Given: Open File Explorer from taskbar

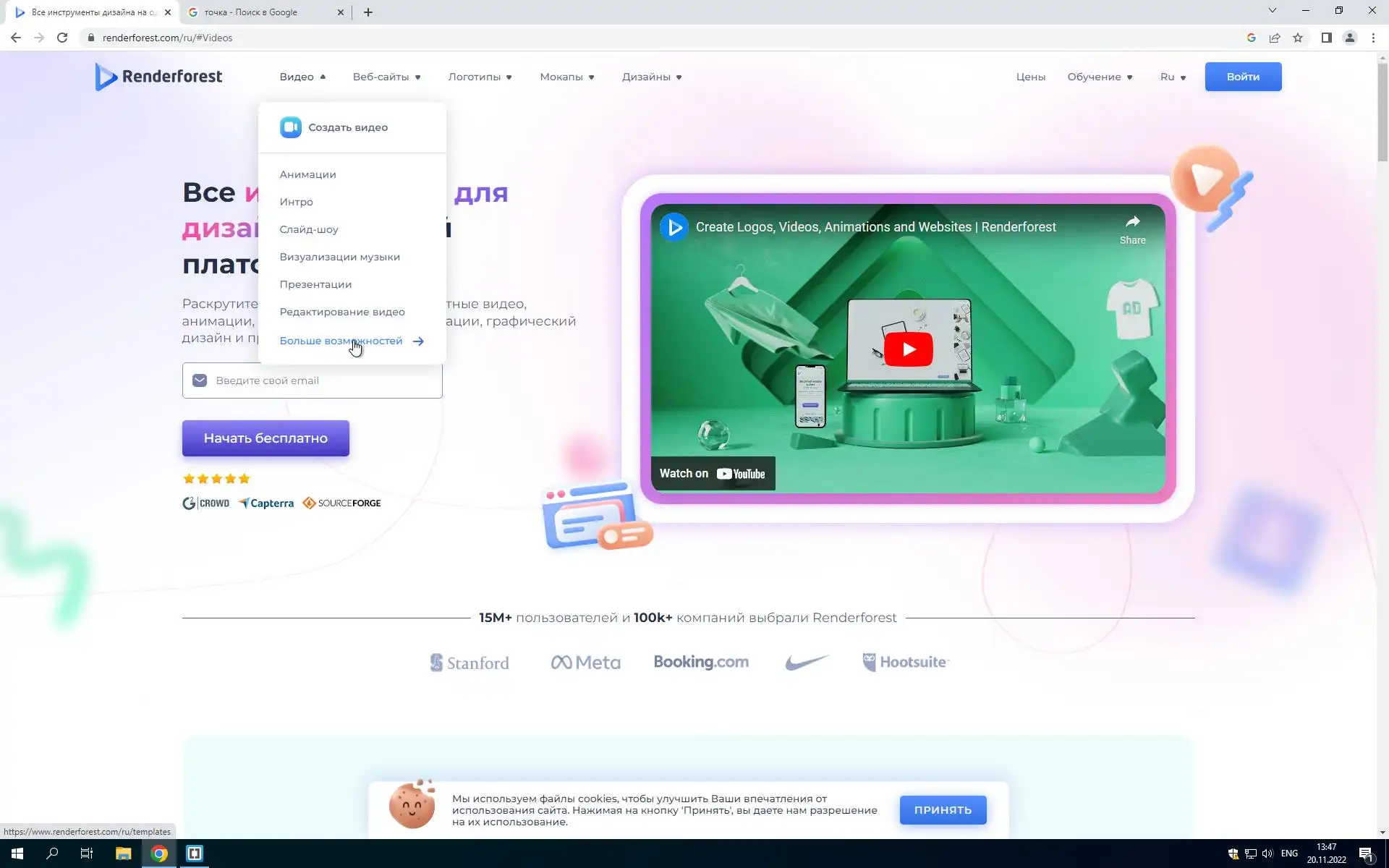Looking at the screenshot, I should click(x=123, y=854).
